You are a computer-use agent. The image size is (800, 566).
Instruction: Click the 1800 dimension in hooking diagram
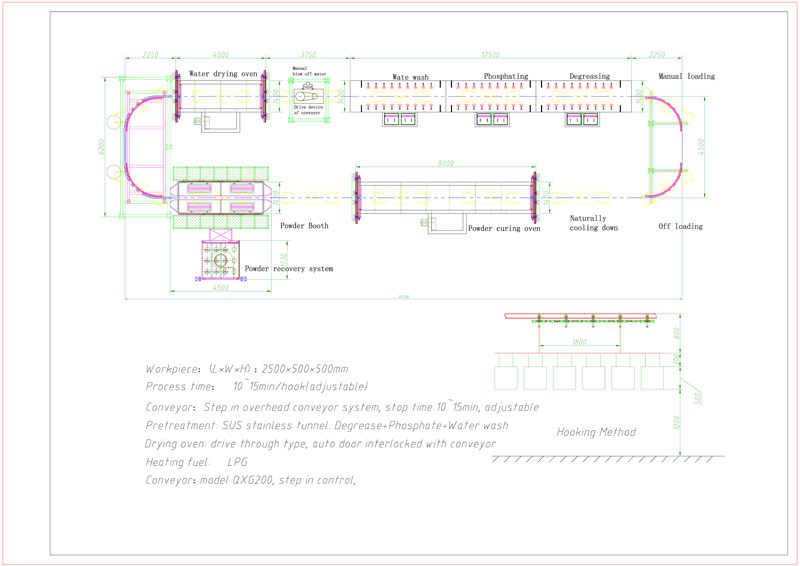point(580,342)
